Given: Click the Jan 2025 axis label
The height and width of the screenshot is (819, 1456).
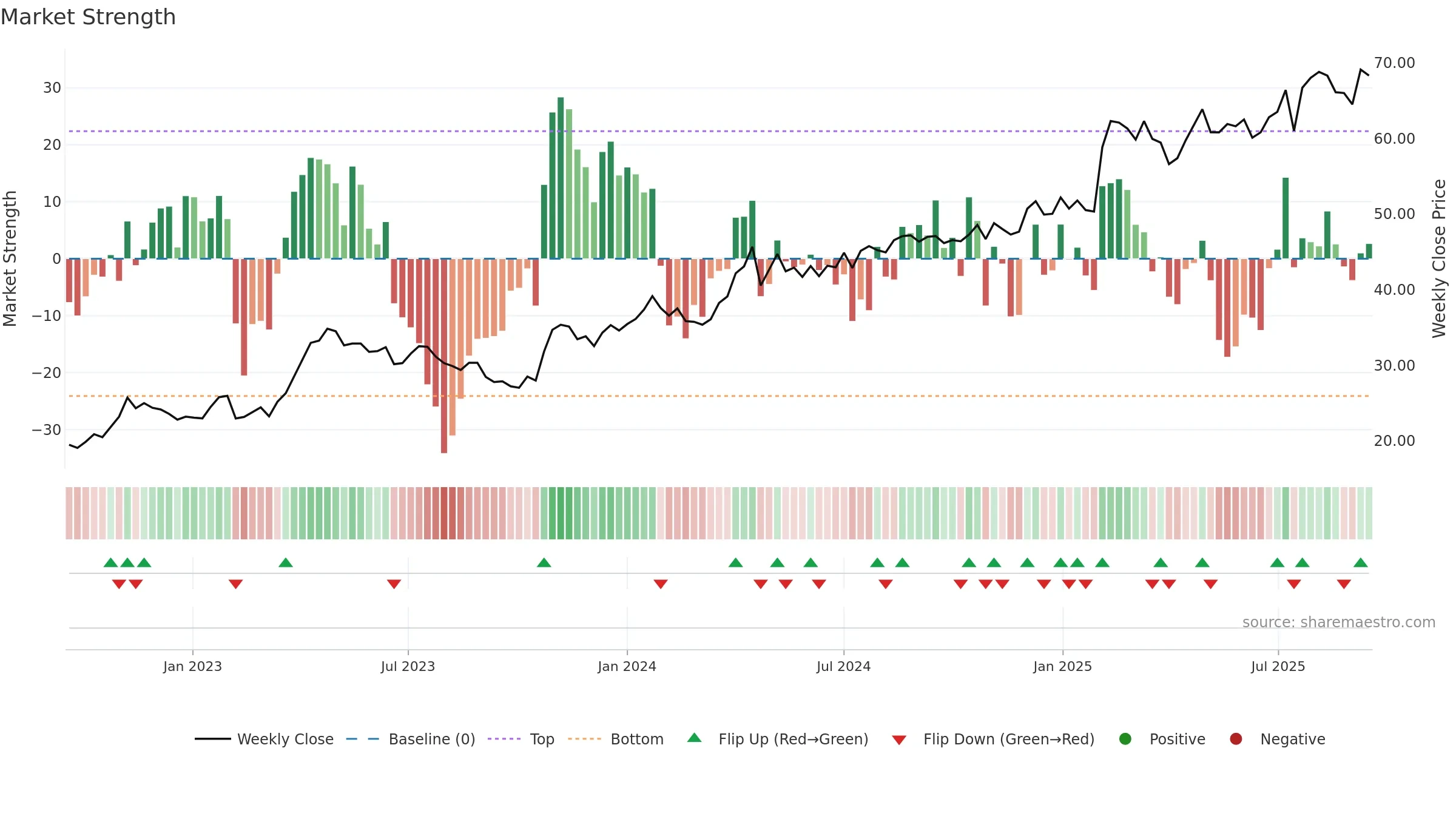Looking at the screenshot, I should (x=1062, y=666).
